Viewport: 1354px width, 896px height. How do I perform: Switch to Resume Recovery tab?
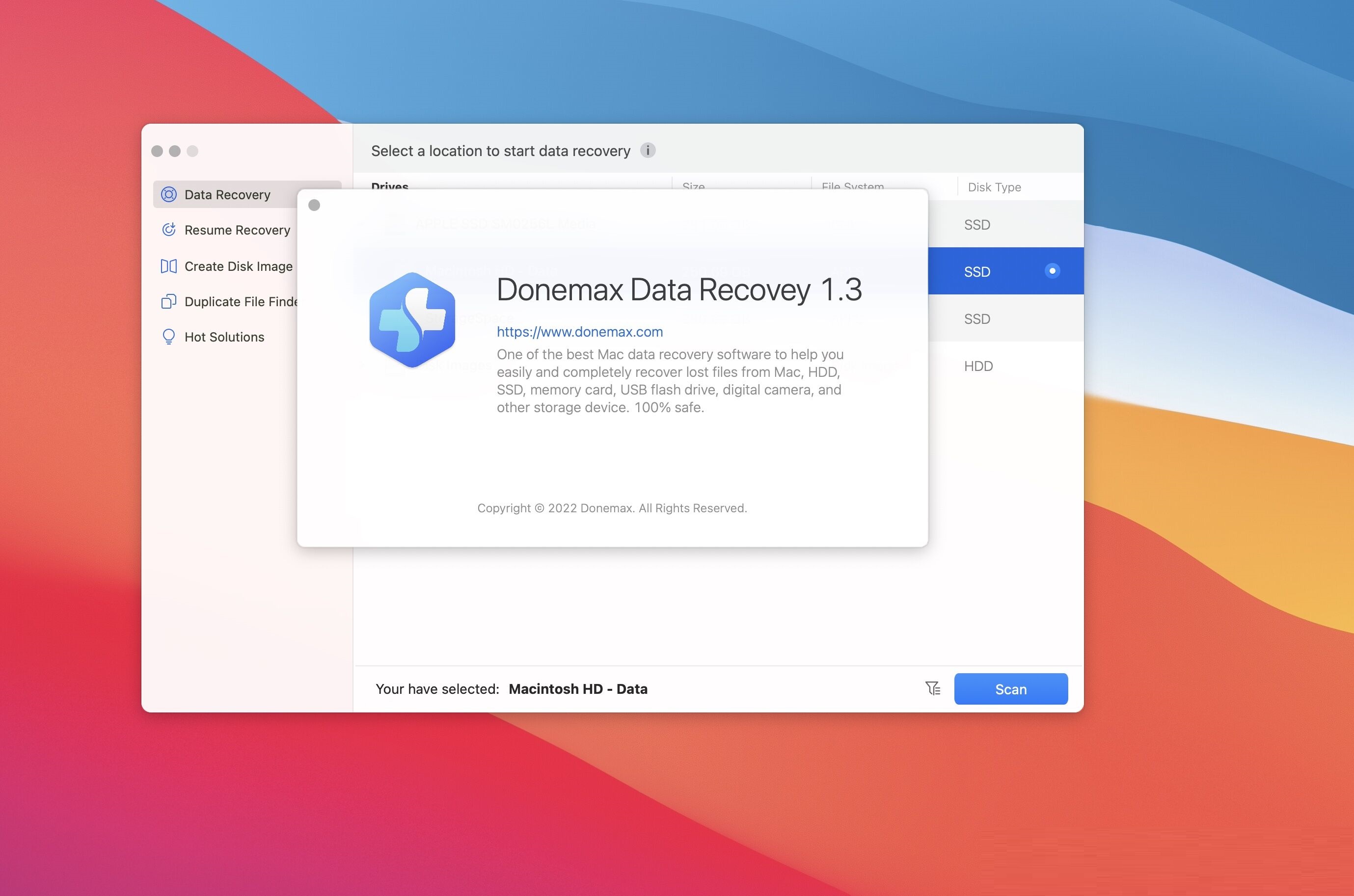[237, 230]
